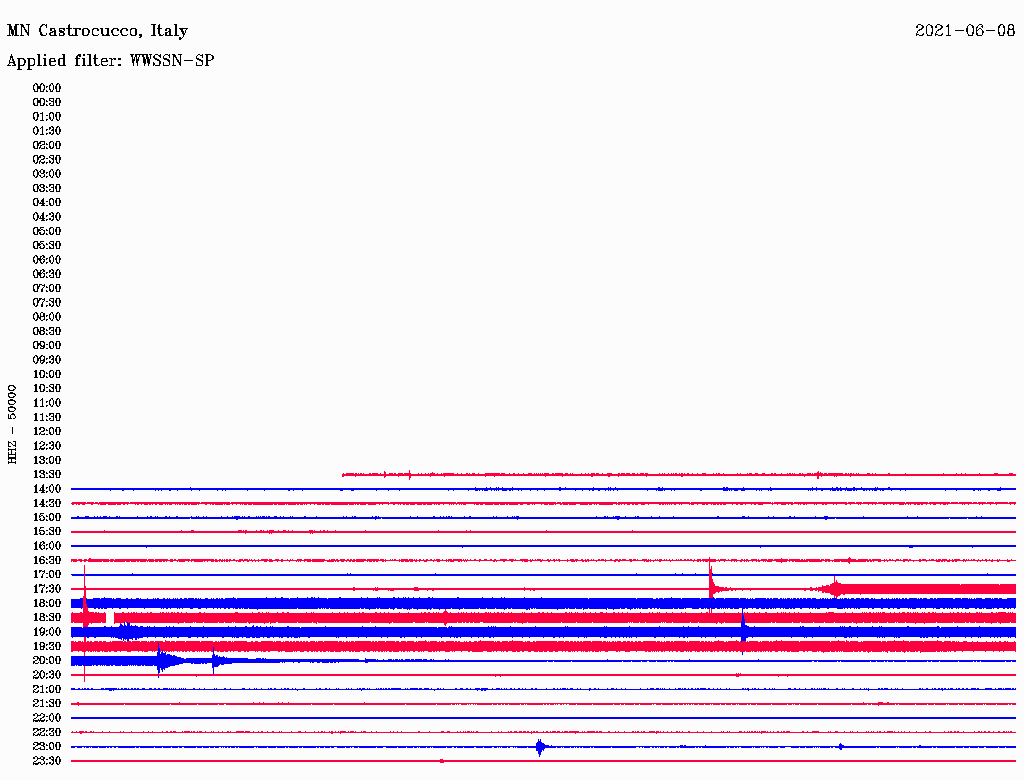Viewport: 1024px width, 780px height.
Task: Click the 04:30 time label
Action: (x=47, y=217)
